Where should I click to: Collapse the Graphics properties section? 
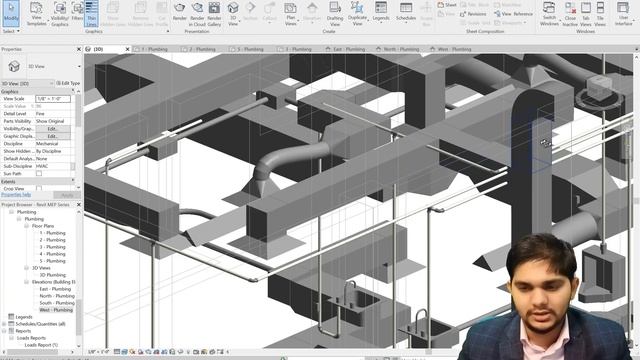coord(73,91)
